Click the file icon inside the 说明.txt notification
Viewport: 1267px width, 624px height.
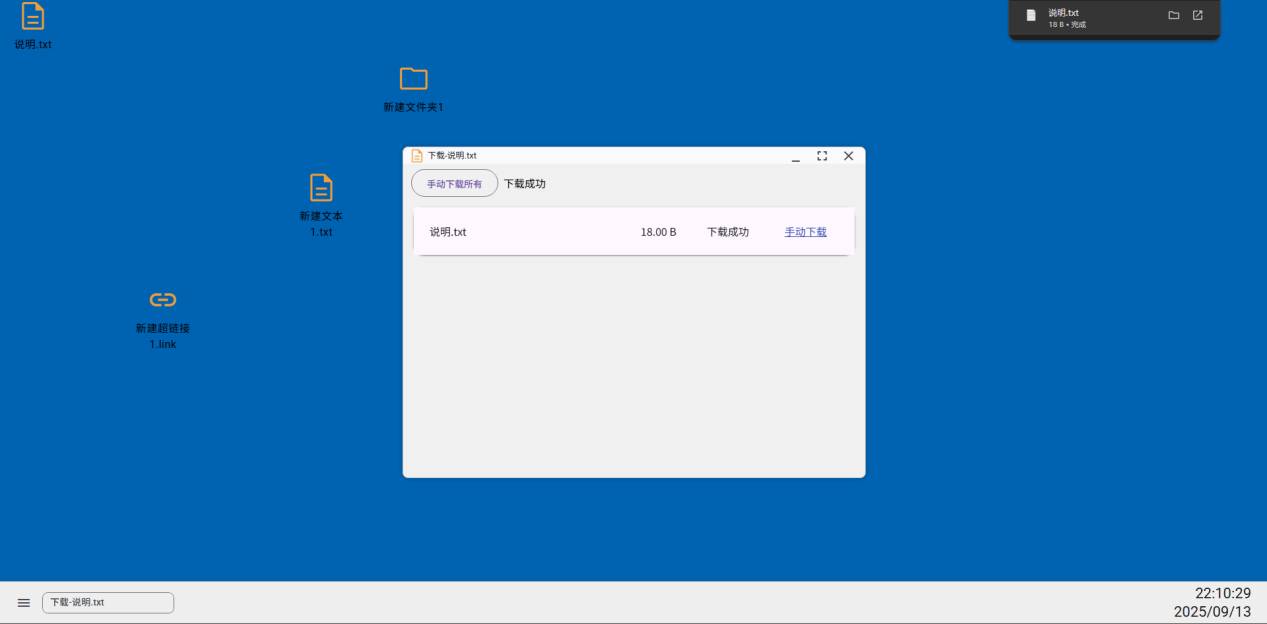point(1030,14)
